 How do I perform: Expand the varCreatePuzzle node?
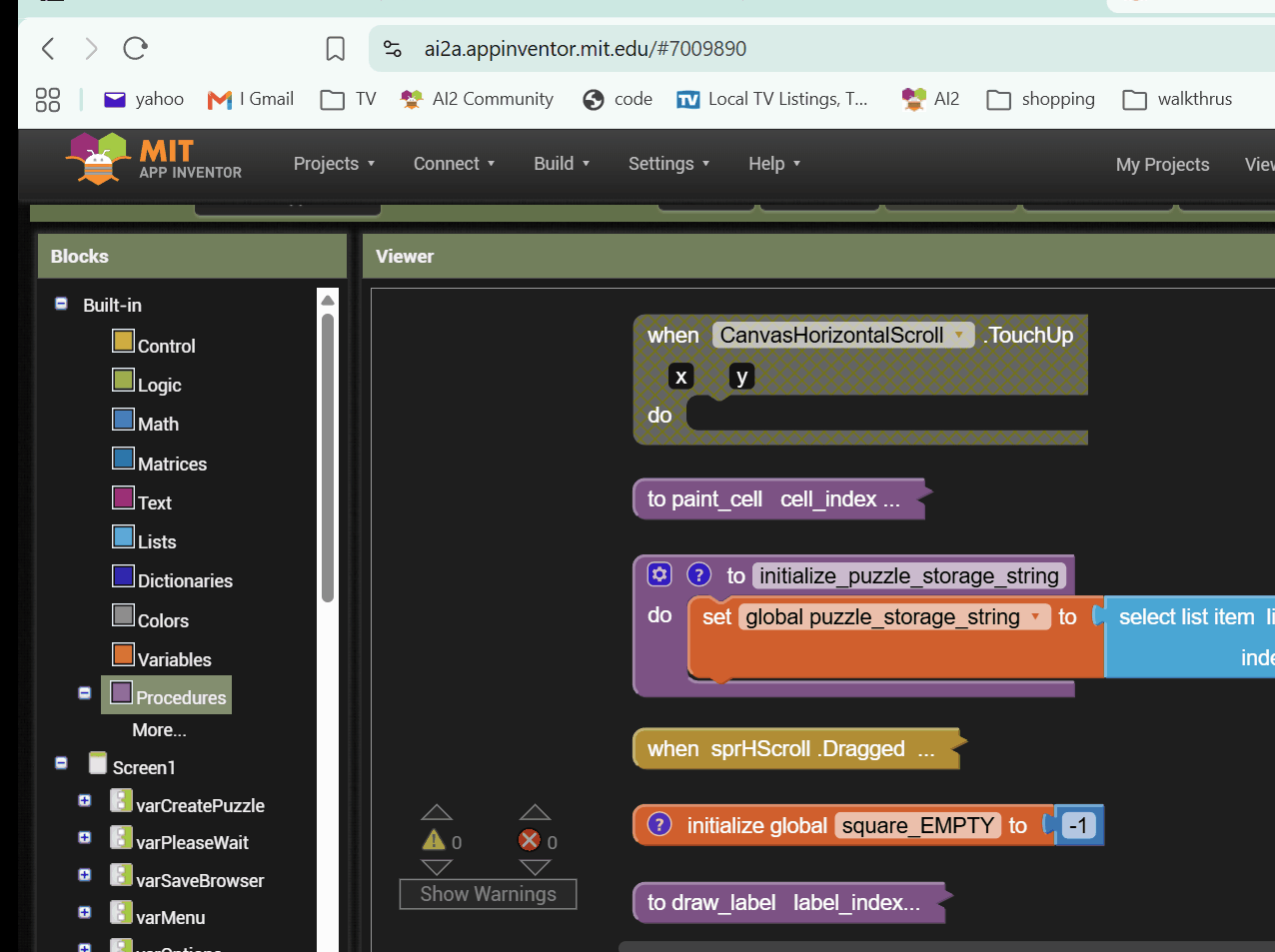[x=85, y=800]
